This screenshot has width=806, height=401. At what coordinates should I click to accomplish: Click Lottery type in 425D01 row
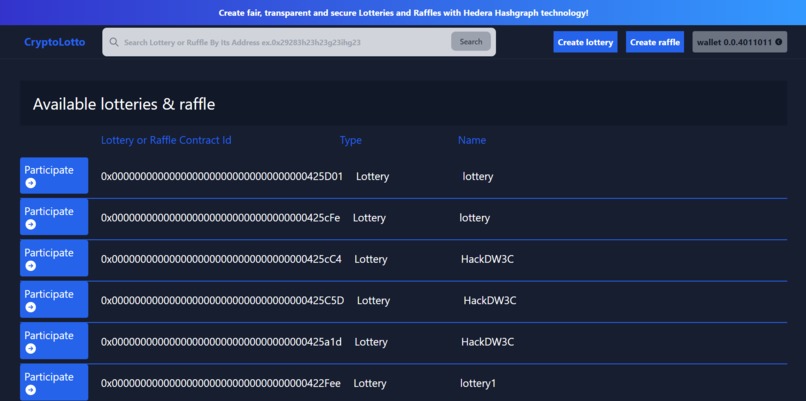tap(373, 177)
